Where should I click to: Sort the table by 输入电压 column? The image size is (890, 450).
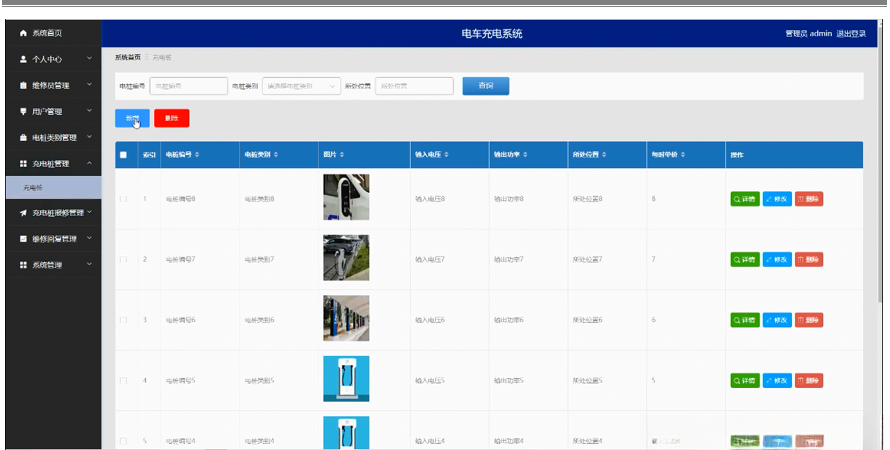pyautogui.click(x=447, y=154)
